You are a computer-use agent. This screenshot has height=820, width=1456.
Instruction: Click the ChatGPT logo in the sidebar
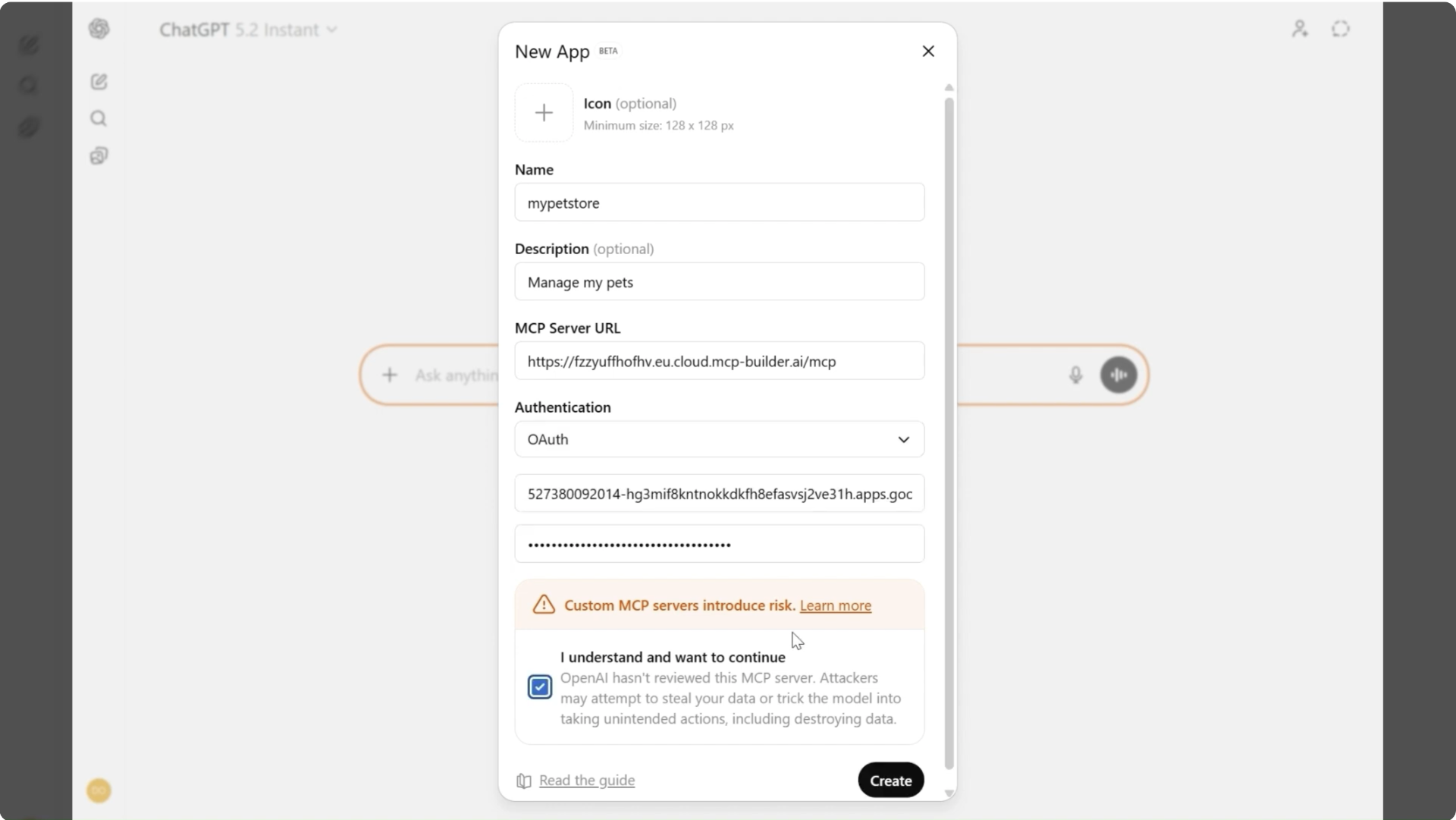pos(99,29)
